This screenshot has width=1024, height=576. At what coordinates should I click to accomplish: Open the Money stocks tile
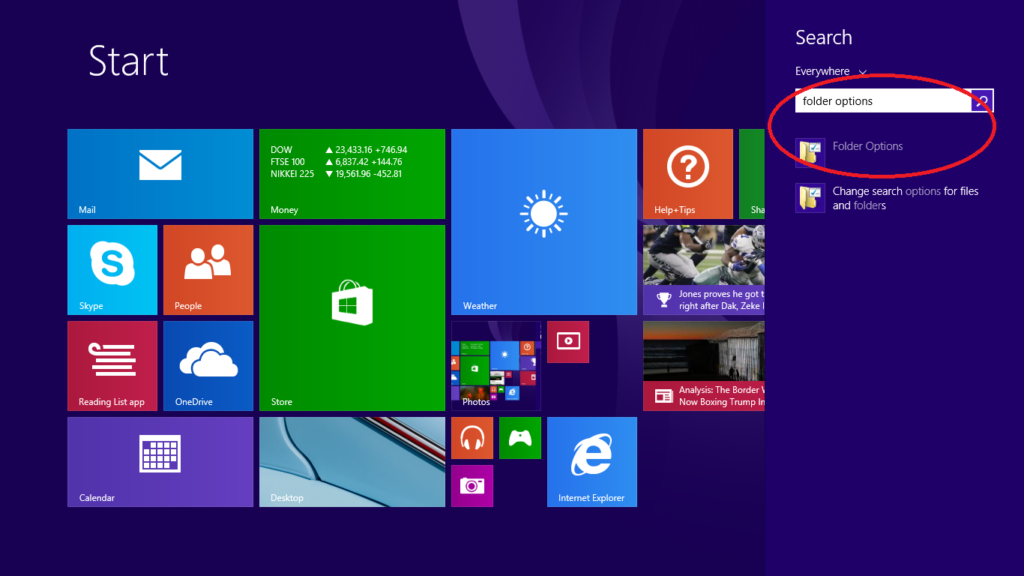pyautogui.click(x=352, y=174)
